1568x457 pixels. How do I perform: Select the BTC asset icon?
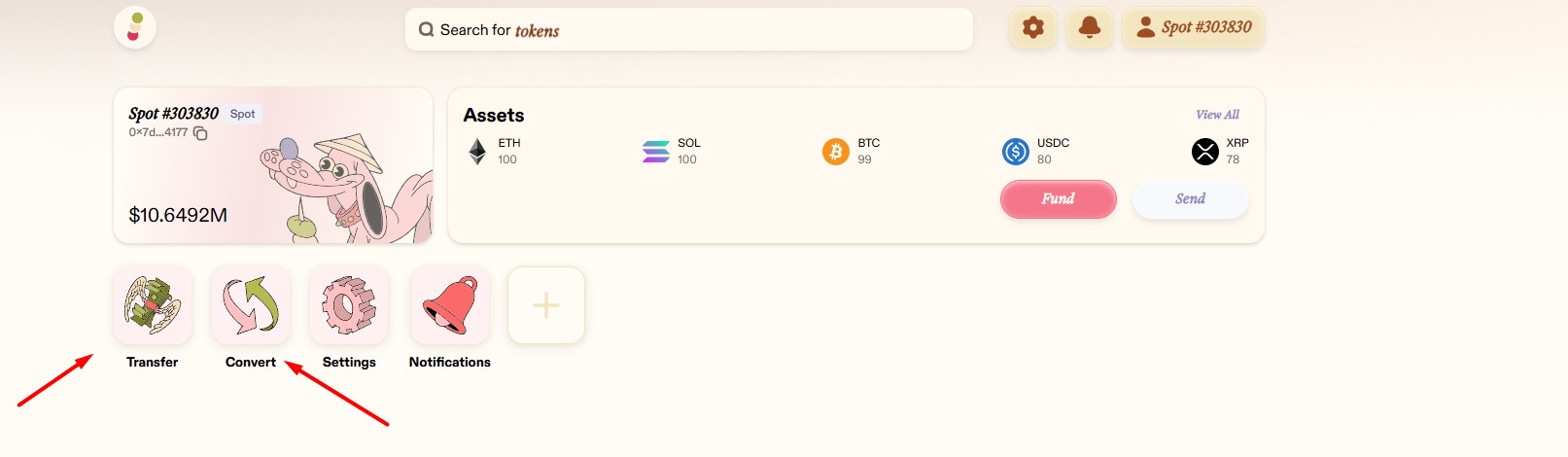click(836, 152)
